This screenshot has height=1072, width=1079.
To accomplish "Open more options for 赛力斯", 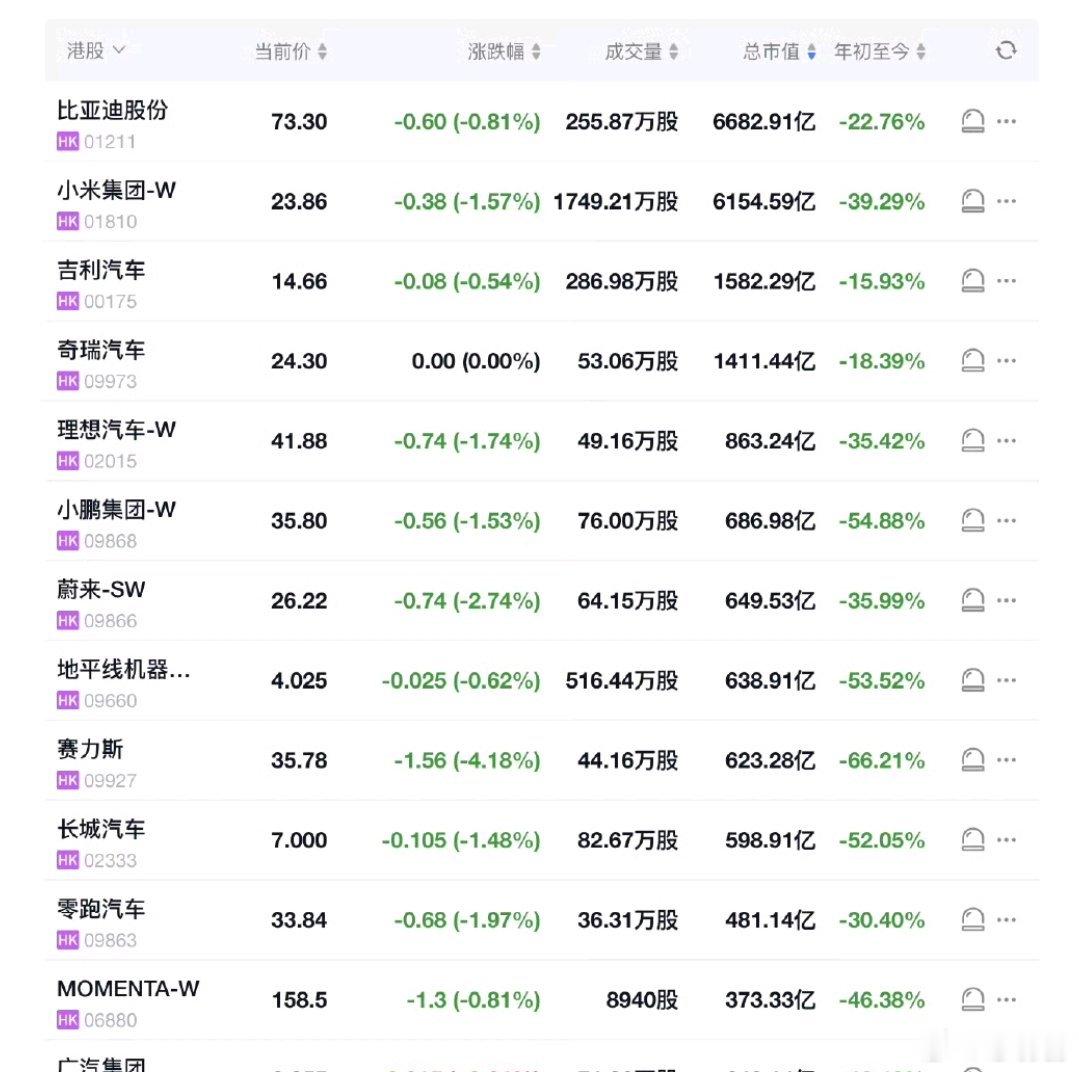I will tap(1006, 760).
